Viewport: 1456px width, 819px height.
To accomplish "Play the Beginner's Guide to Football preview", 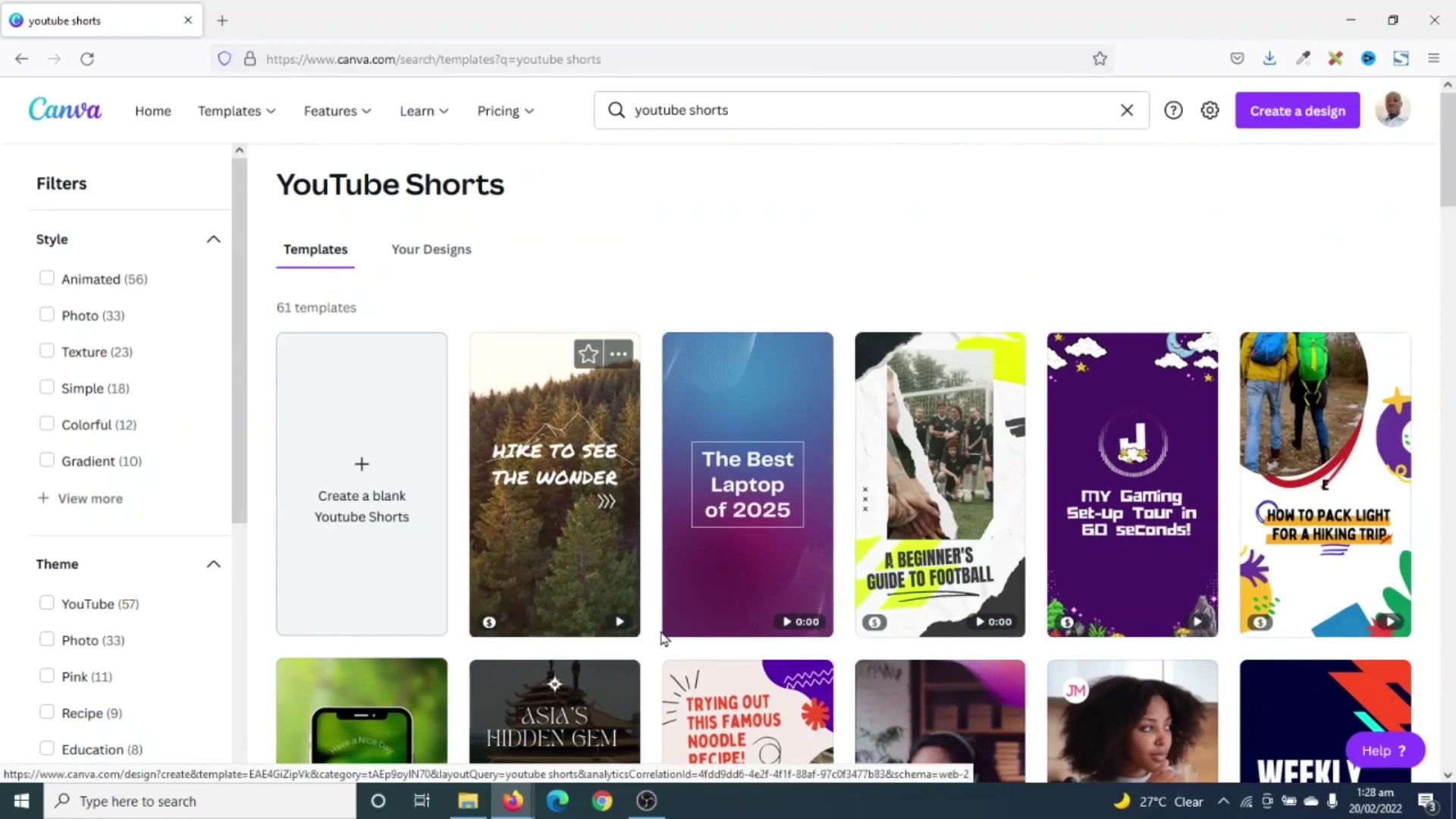I will pyautogui.click(x=993, y=622).
